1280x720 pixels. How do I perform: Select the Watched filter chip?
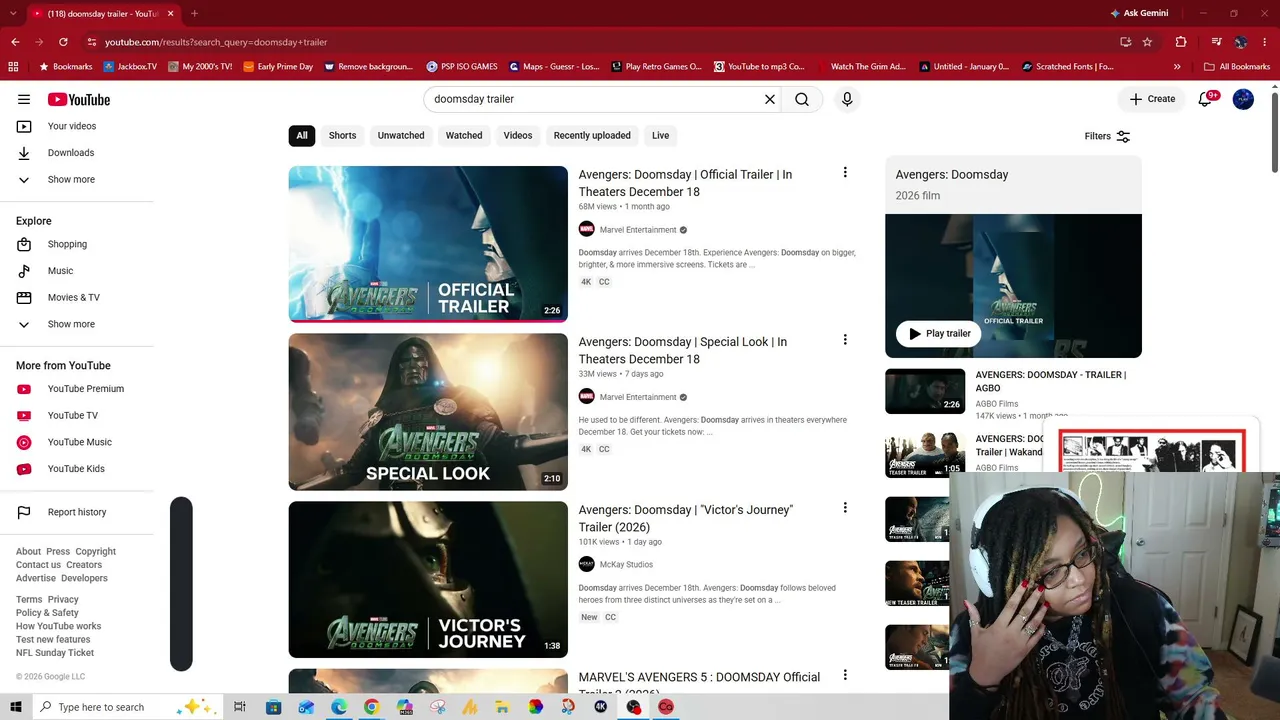click(464, 135)
